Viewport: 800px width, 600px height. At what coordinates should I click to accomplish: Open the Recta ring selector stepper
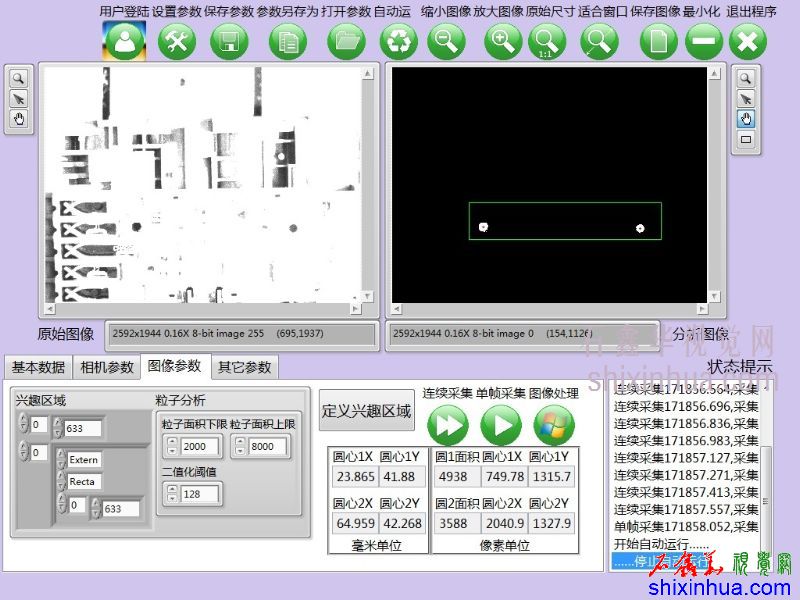click(61, 481)
